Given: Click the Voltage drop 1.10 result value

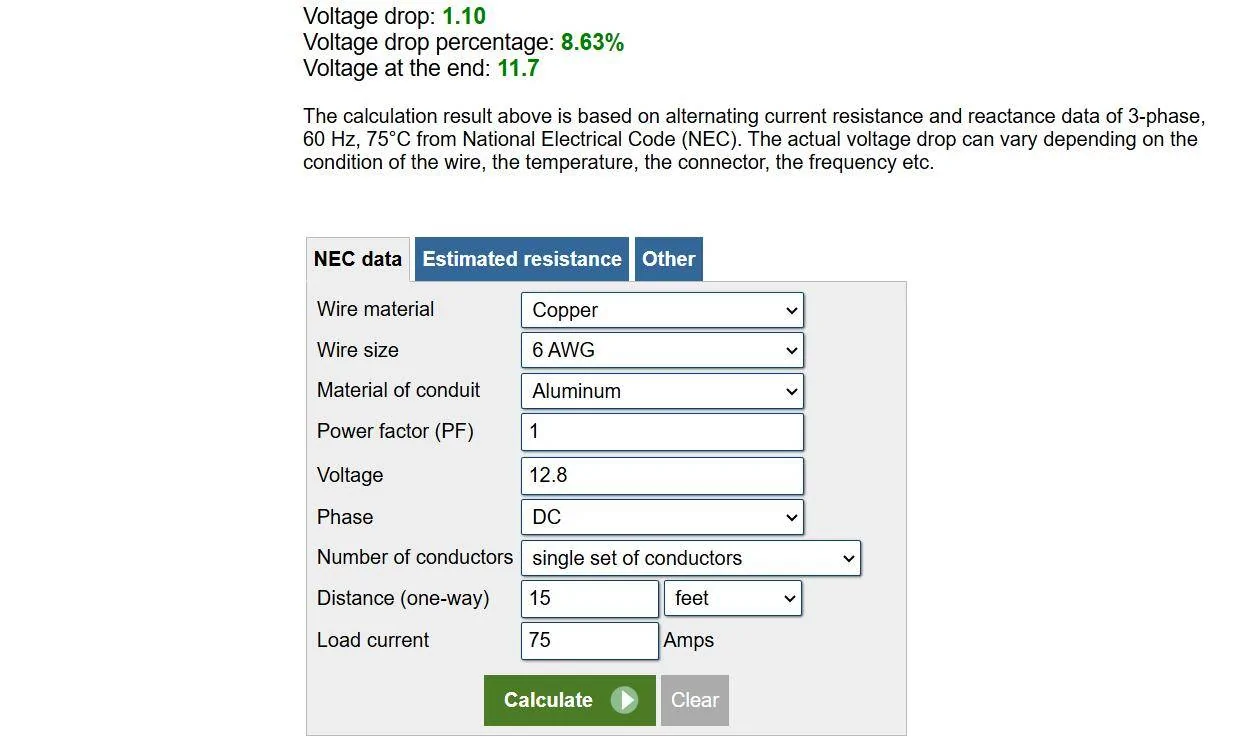Looking at the screenshot, I should (464, 16).
